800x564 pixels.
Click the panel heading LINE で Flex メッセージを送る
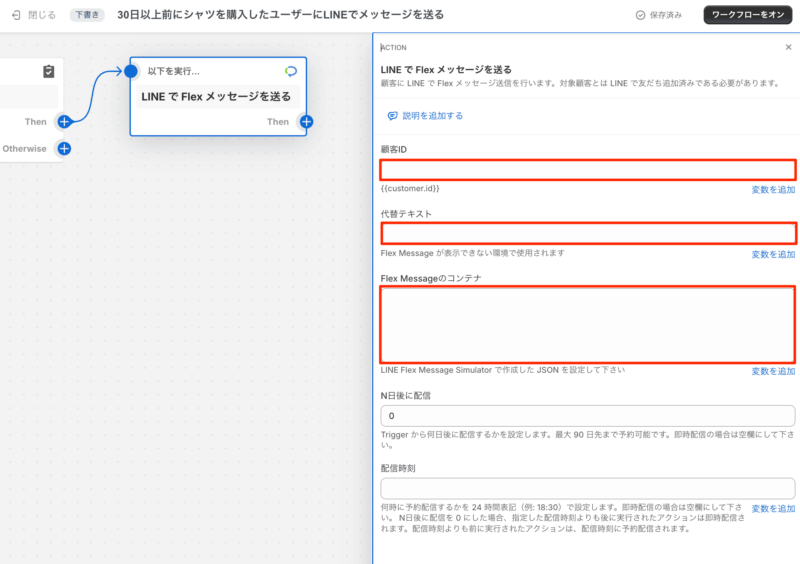click(446, 69)
